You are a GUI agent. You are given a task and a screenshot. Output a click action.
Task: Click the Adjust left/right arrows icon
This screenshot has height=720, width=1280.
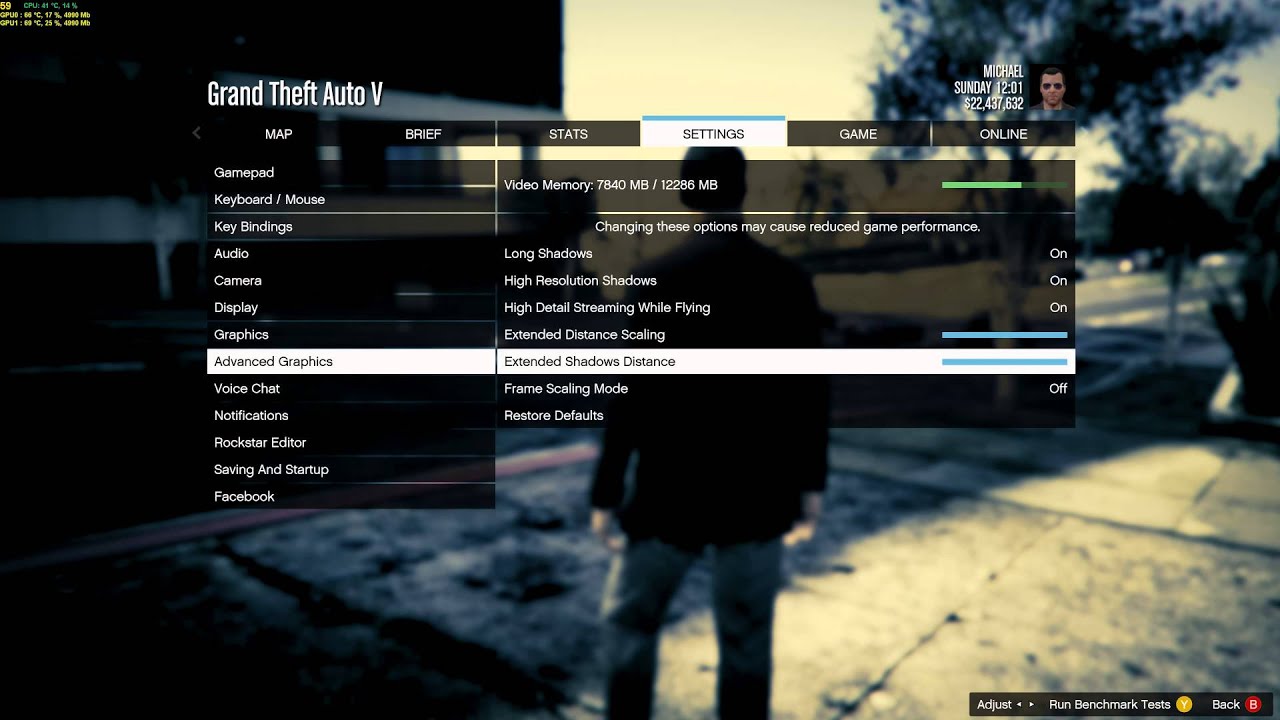(1026, 705)
